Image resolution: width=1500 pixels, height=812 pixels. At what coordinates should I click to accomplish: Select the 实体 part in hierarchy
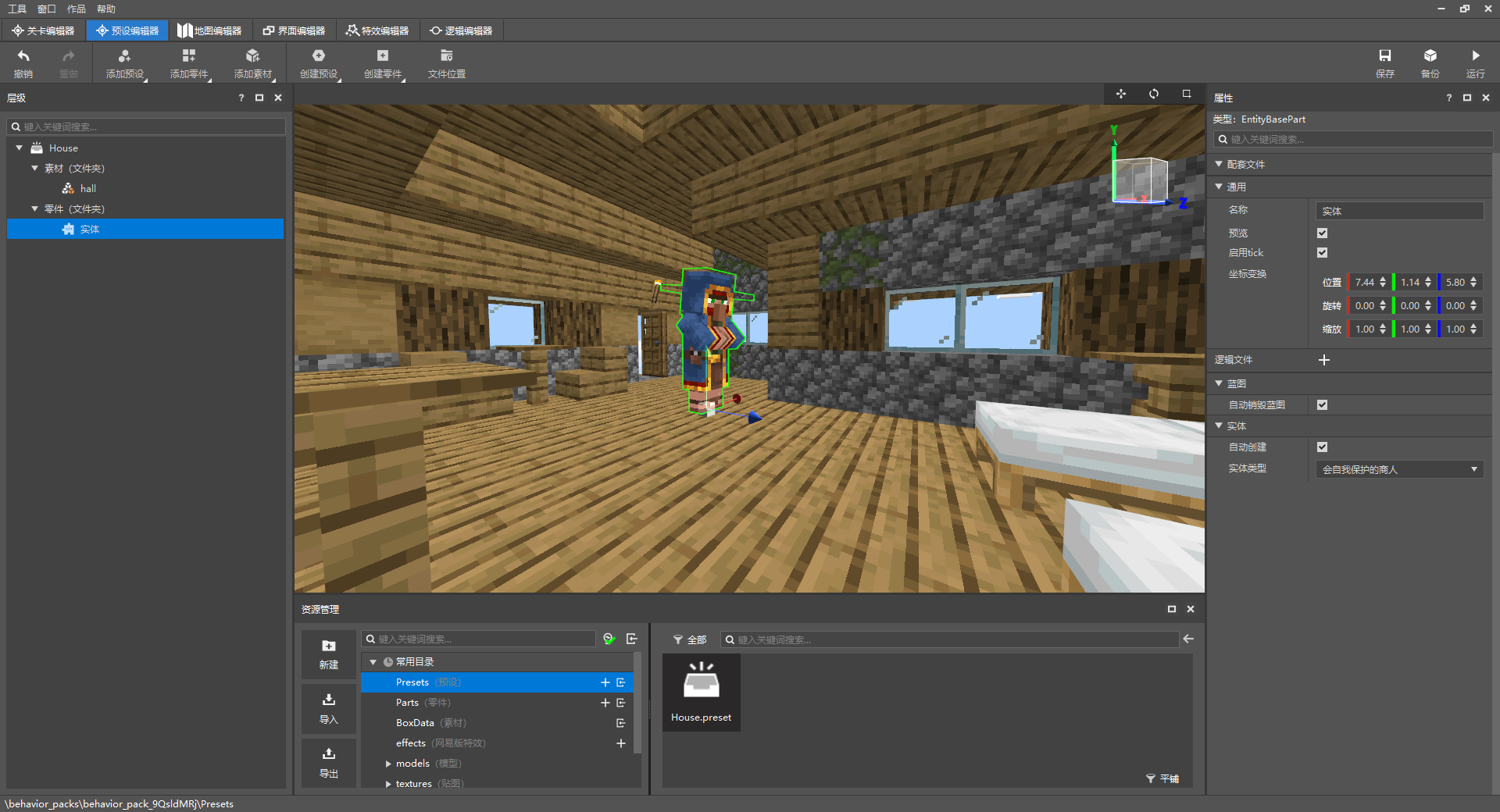coord(145,229)
